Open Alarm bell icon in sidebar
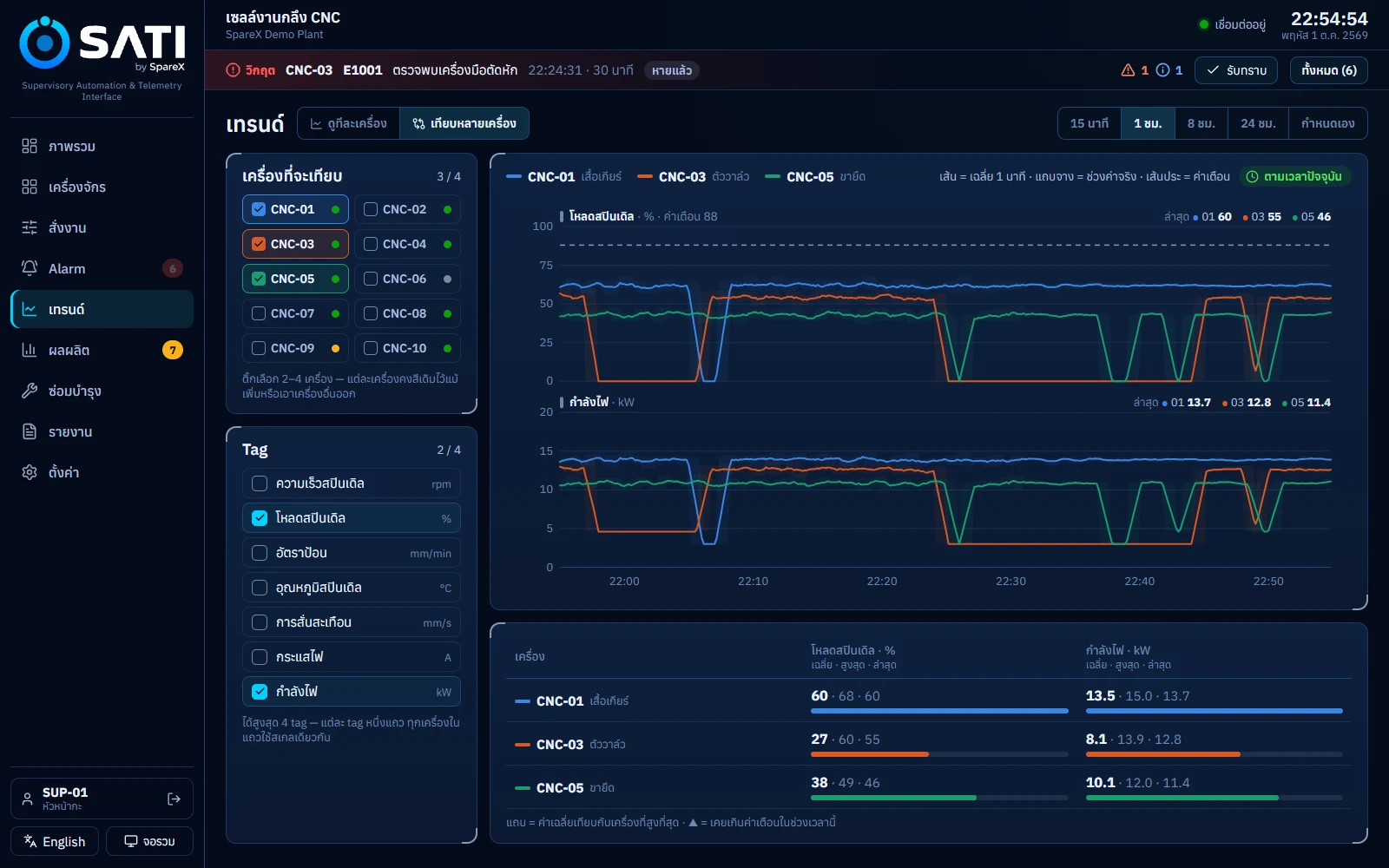 pyautogui.click(x=30, y=268)
